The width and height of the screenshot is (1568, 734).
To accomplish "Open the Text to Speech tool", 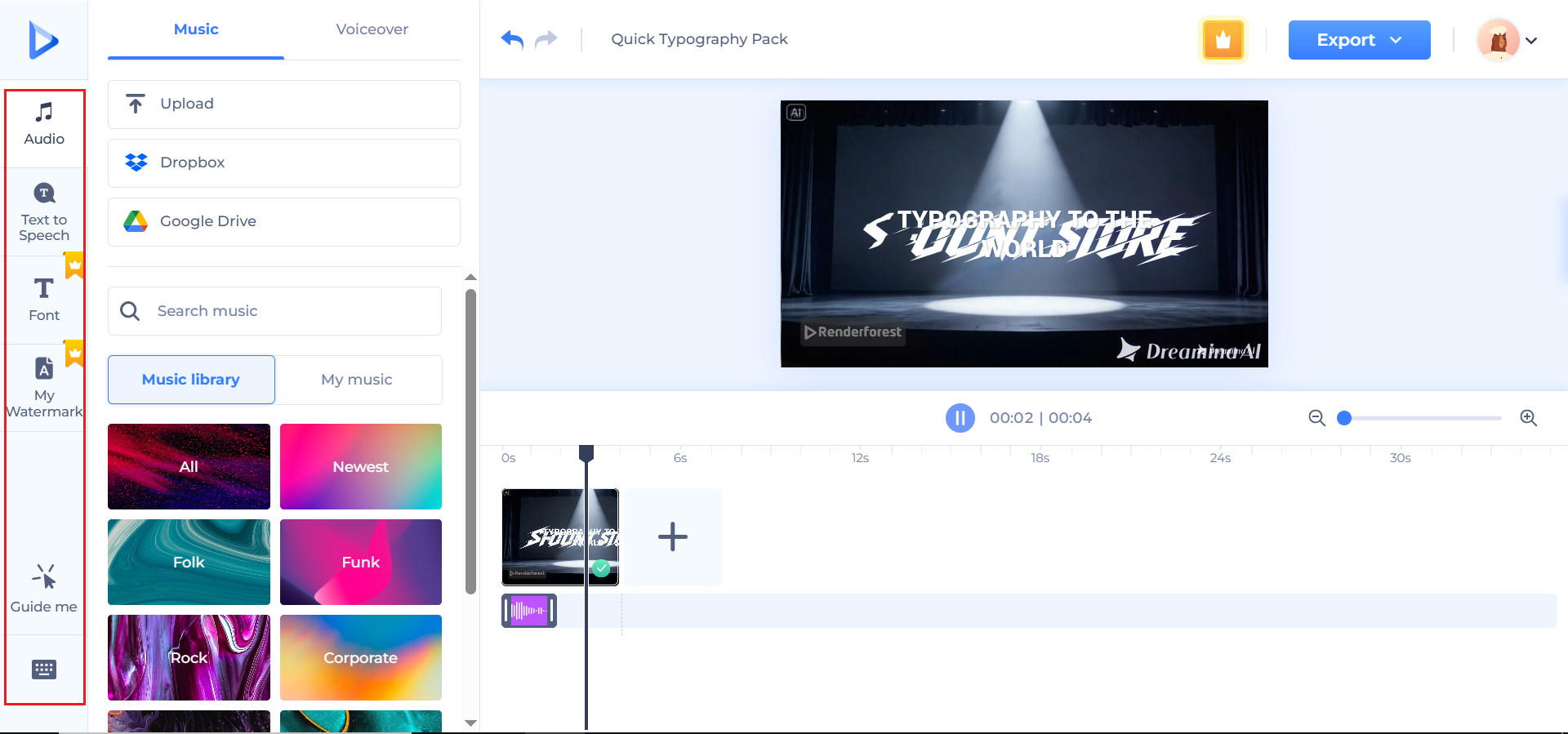I will [44, 213].
